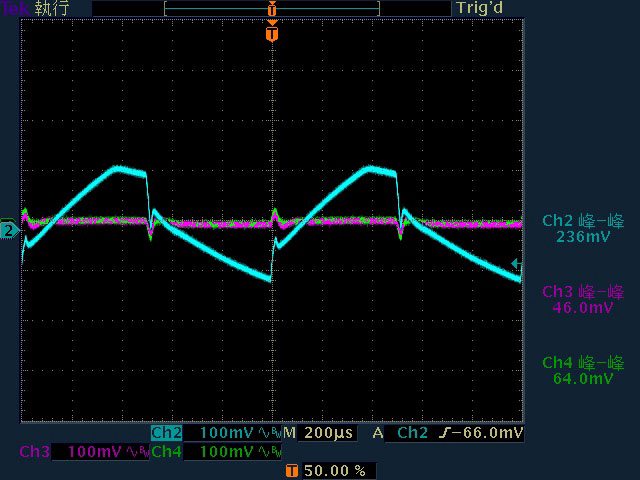640x480 pixels.
Task: Click the Ch3 AC coupling bandwidth icon
Action: coord(135,452)
